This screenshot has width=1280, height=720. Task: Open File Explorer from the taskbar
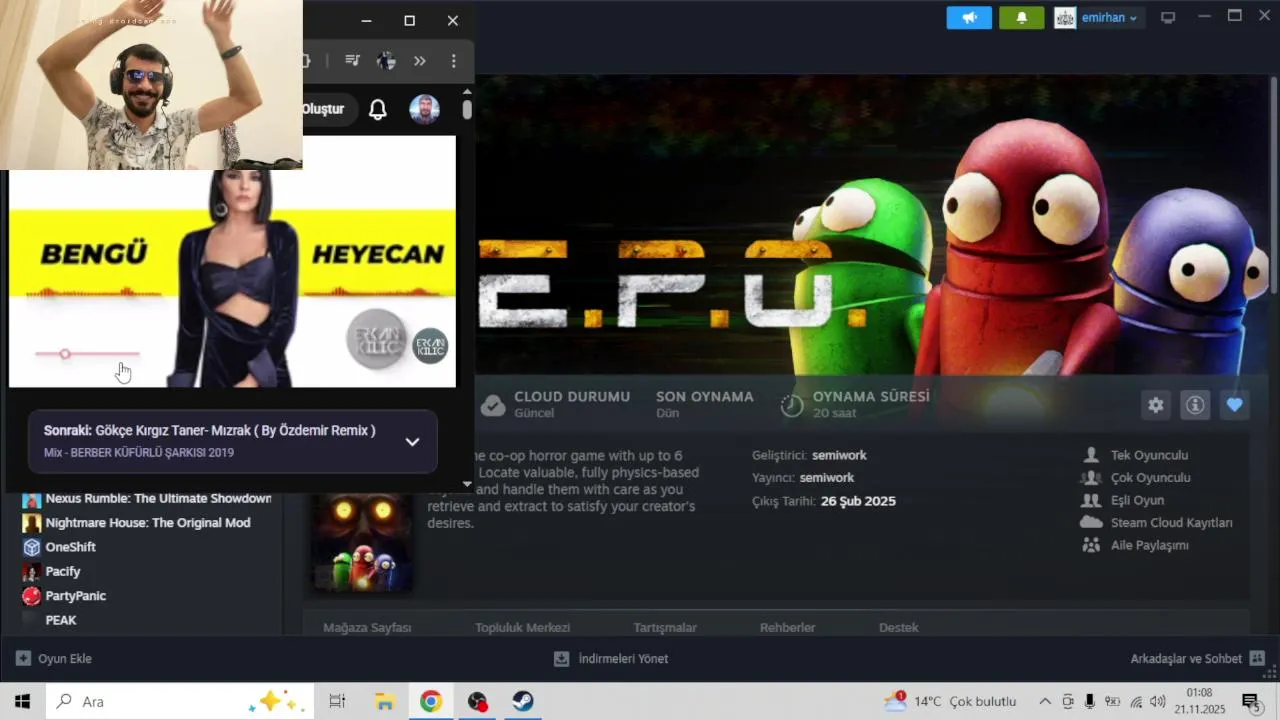click(x=385, y=701)
